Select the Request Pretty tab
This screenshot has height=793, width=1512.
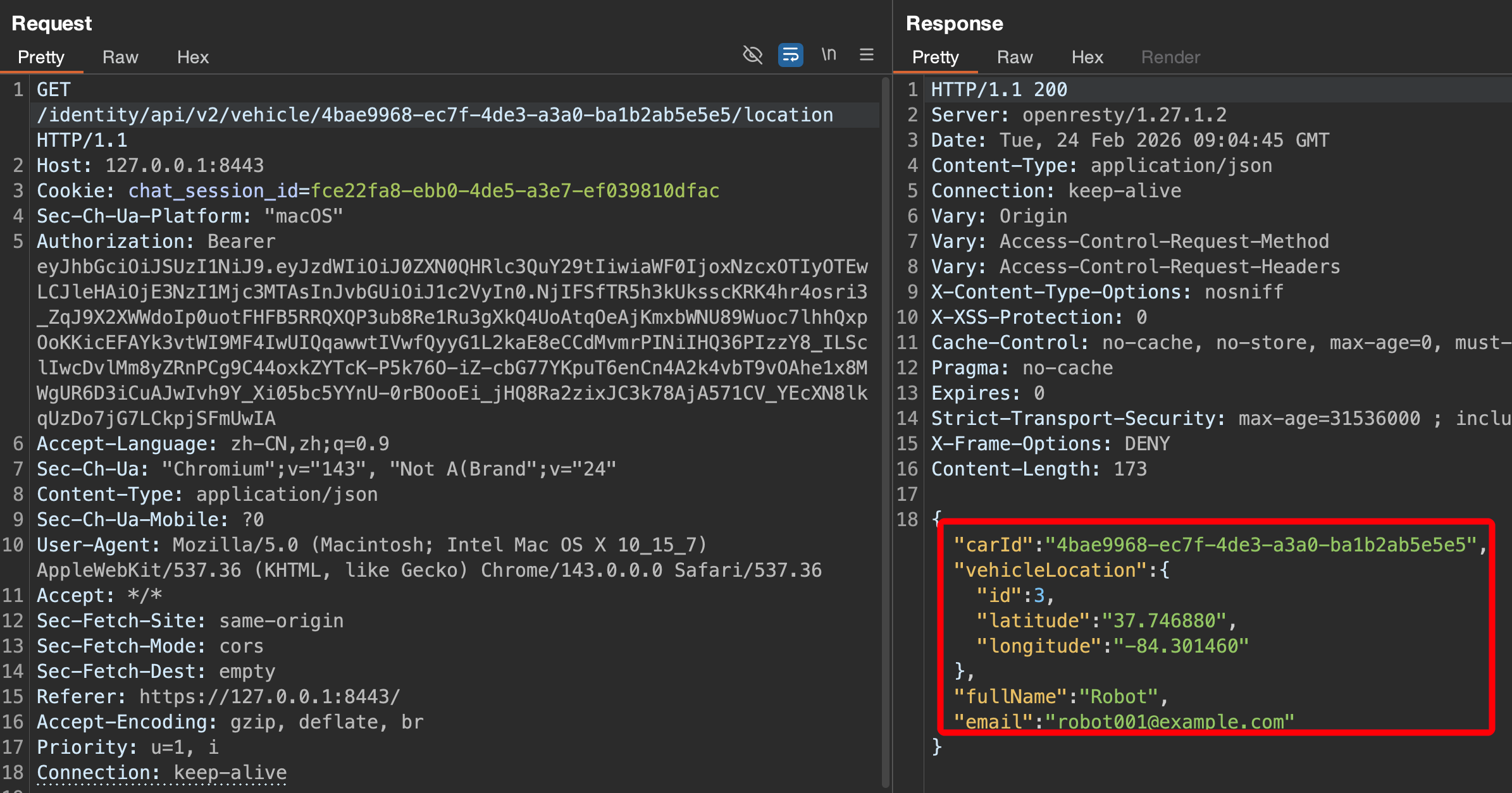coord(41,58)
